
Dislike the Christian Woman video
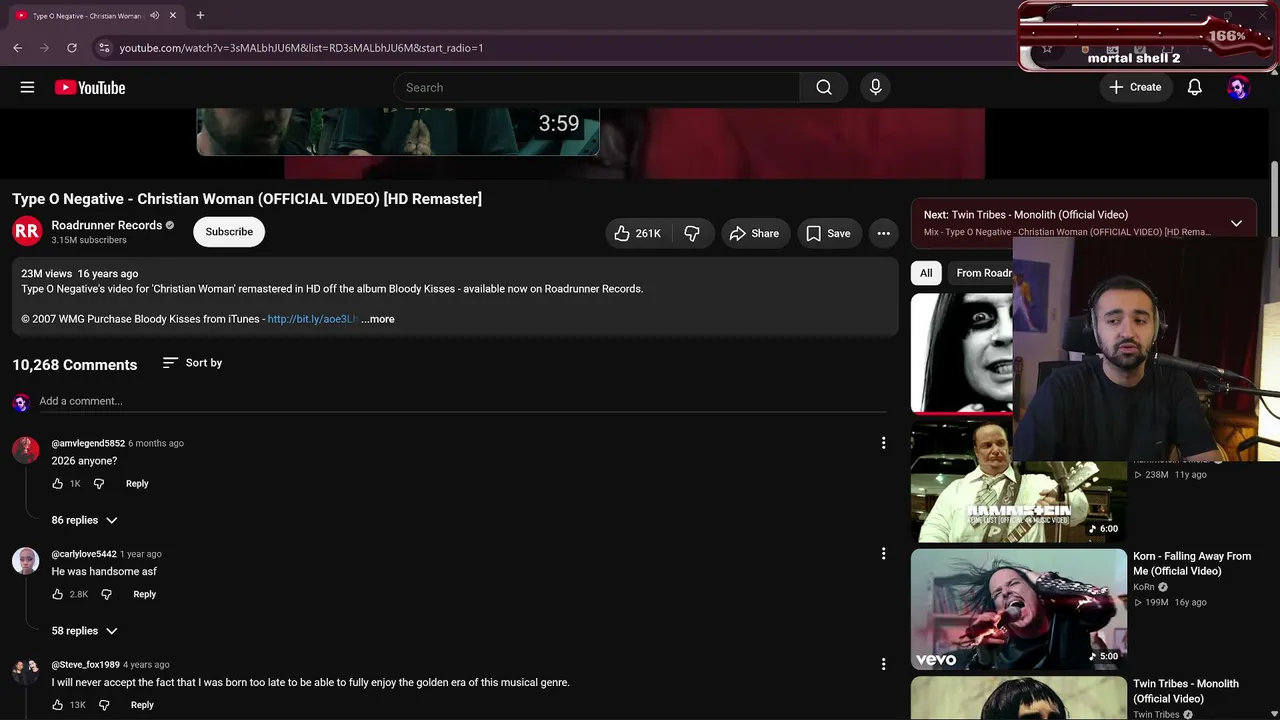point(692,233)
